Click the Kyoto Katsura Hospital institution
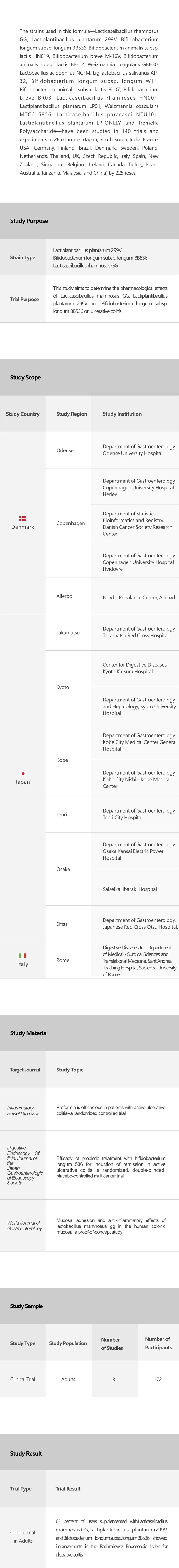 (x=135, y=668)
